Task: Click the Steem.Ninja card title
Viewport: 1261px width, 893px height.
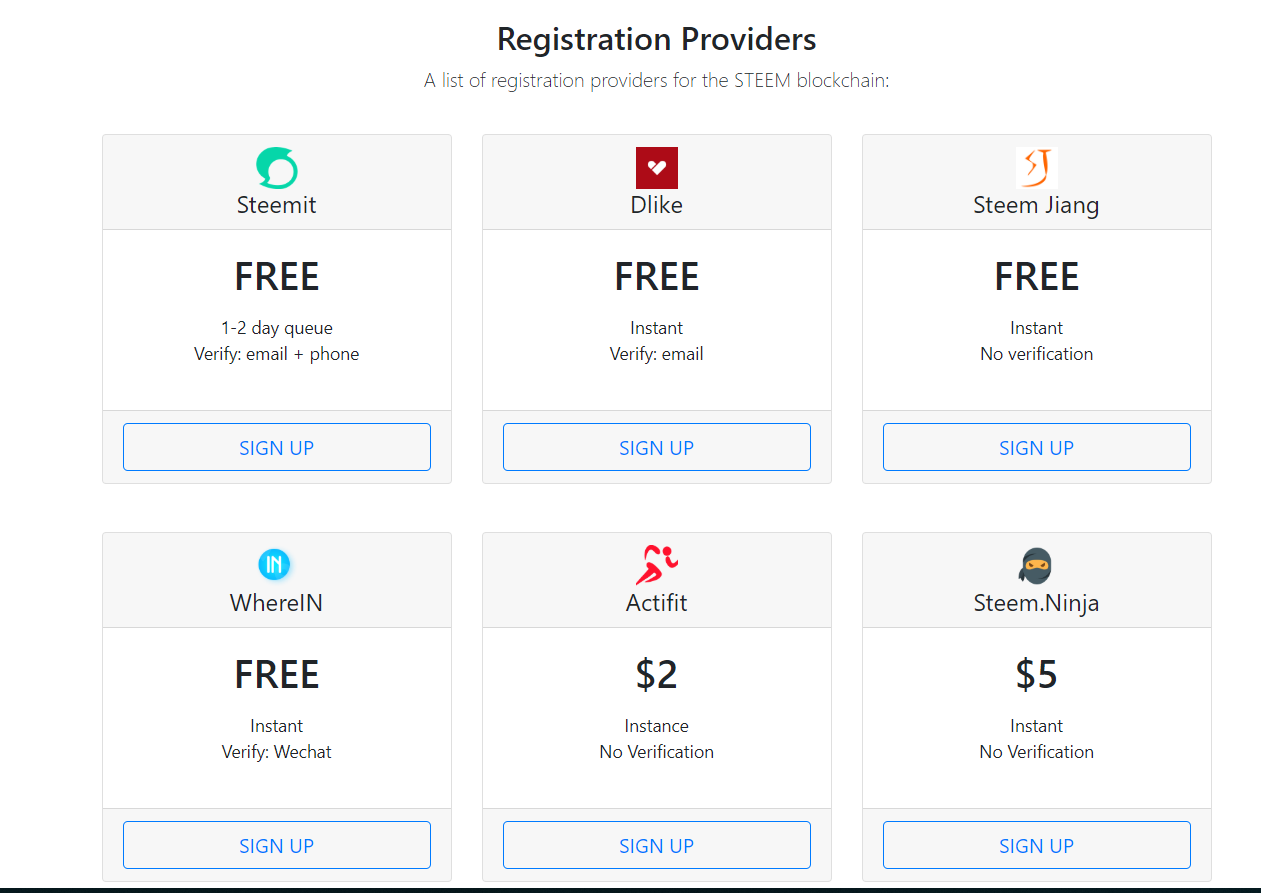Action: click(x=1036, y=603)
